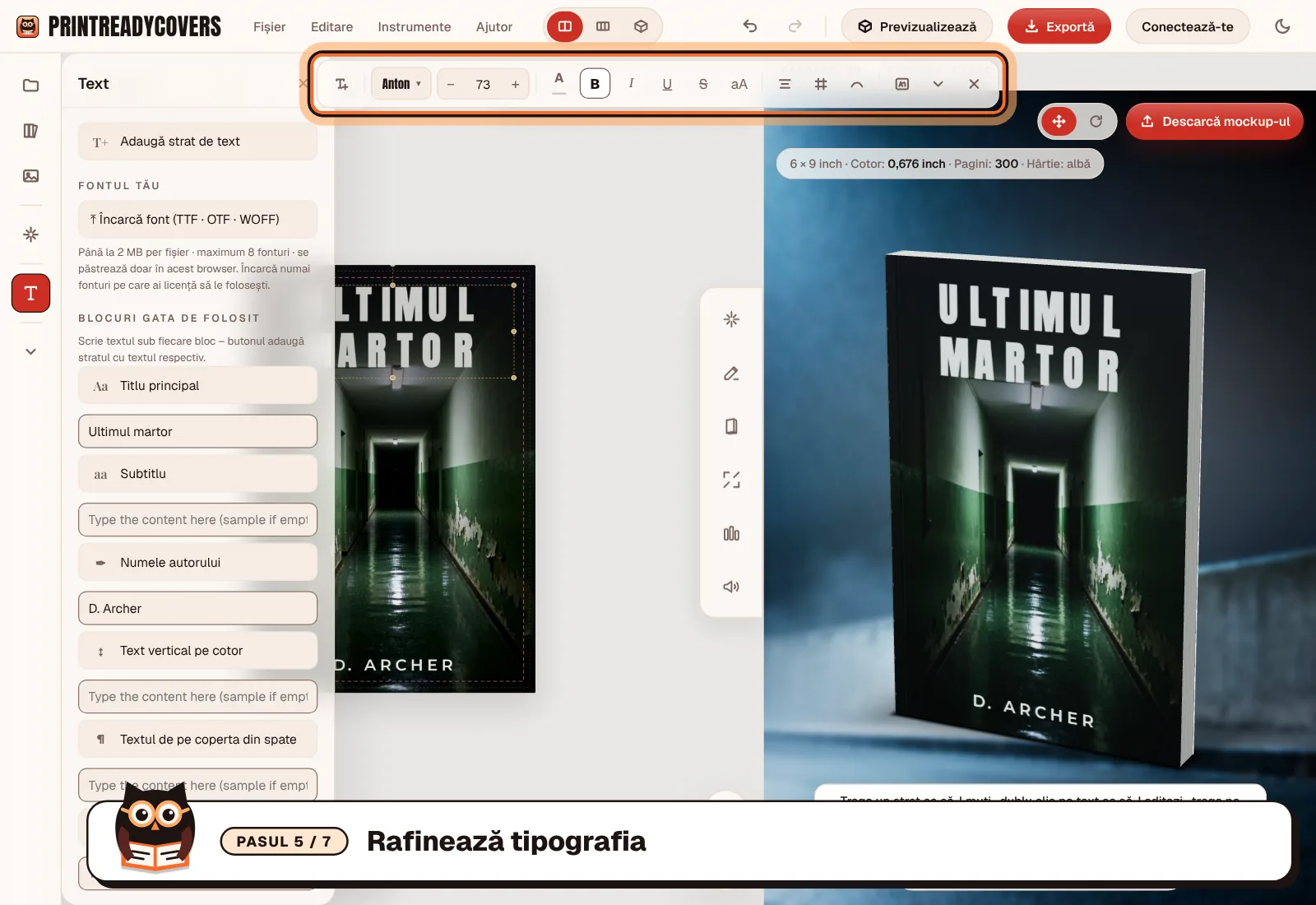Increase font size with plus button

coord(516,84)
